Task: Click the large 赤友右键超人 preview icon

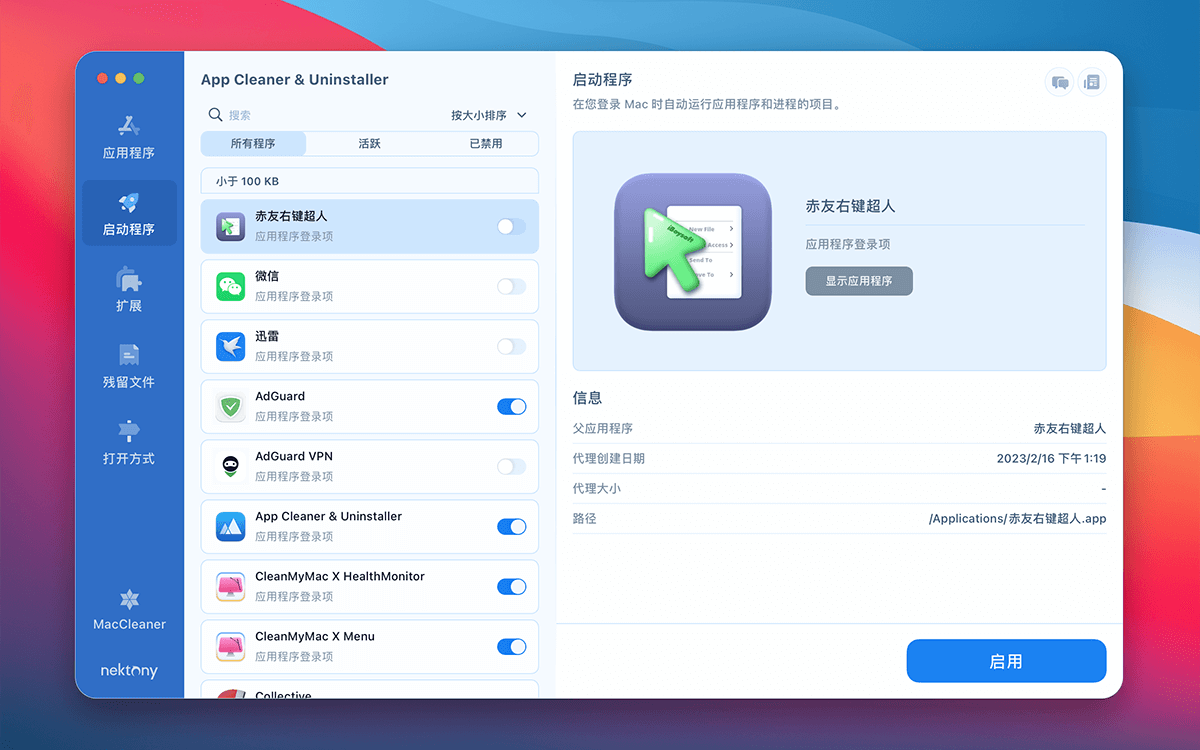Action: coord(693,252)
